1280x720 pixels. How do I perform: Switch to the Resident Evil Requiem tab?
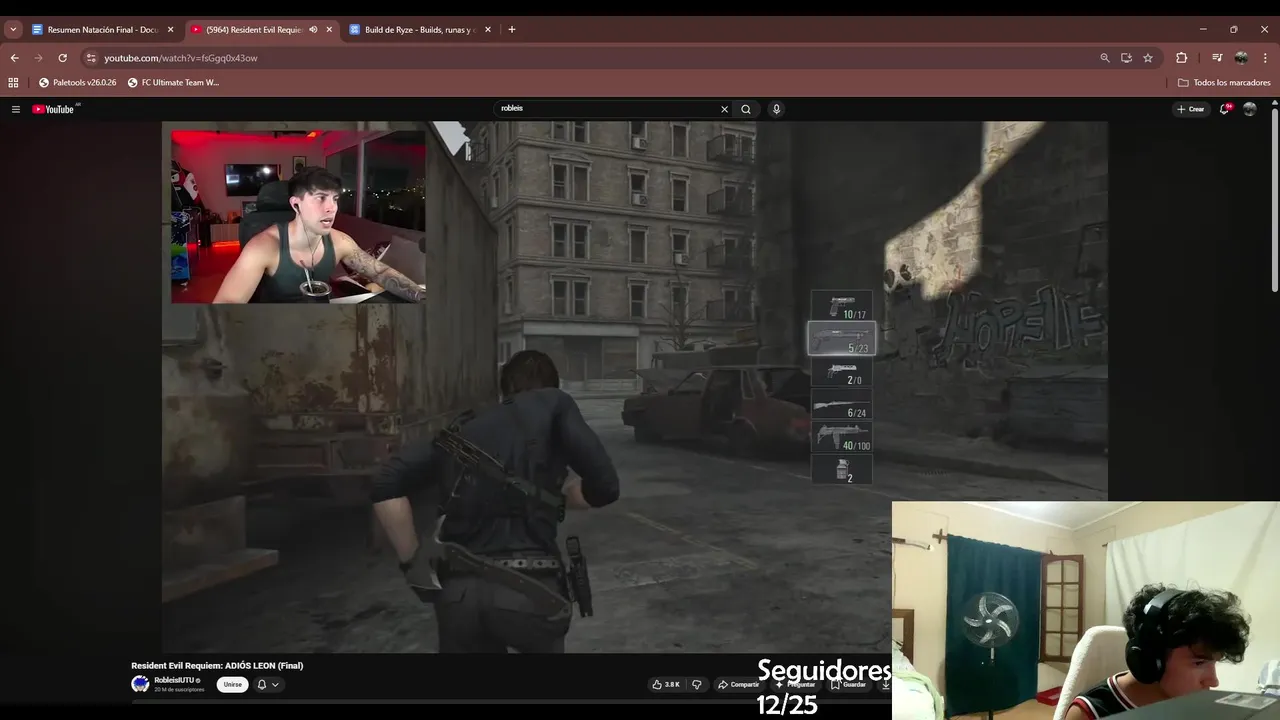click(x=262, y=30)
